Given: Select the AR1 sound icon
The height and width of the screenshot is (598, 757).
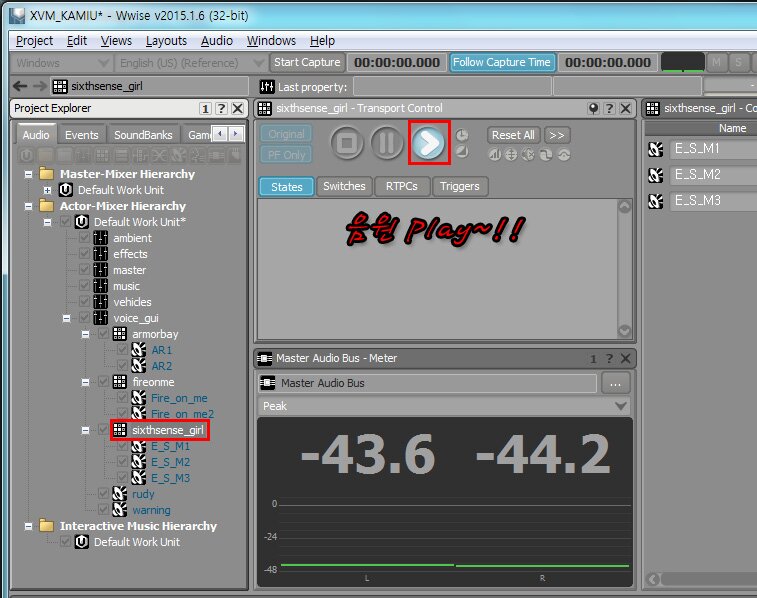Looking at the screenshot, I should tap(139, 350).
